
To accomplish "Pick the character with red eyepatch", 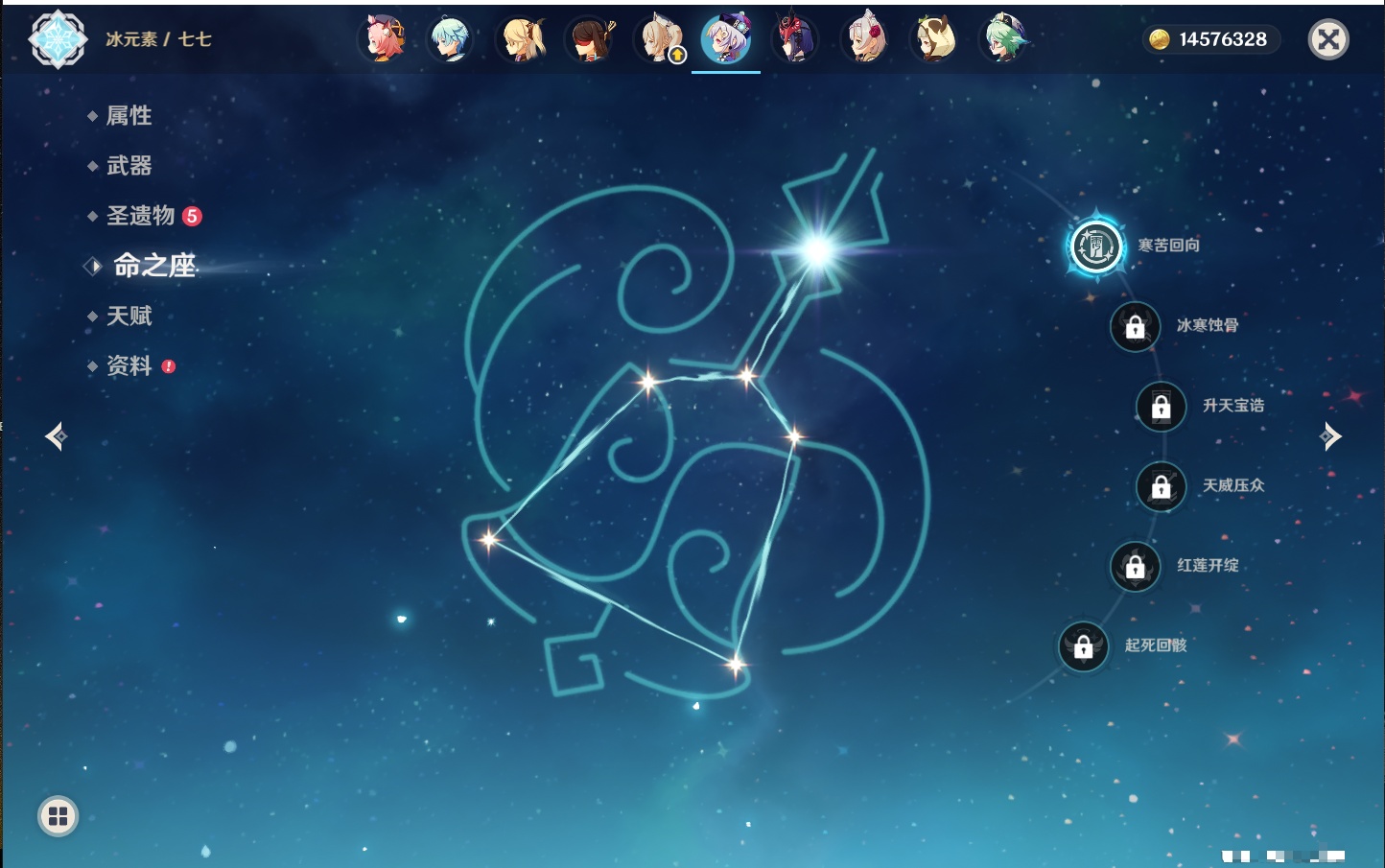I will pos(589,40).
